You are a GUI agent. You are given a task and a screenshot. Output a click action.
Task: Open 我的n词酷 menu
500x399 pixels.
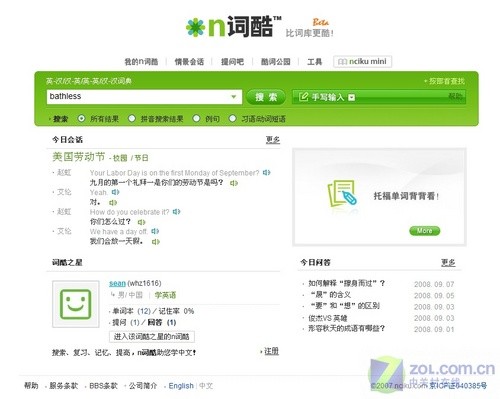[141, 62]
